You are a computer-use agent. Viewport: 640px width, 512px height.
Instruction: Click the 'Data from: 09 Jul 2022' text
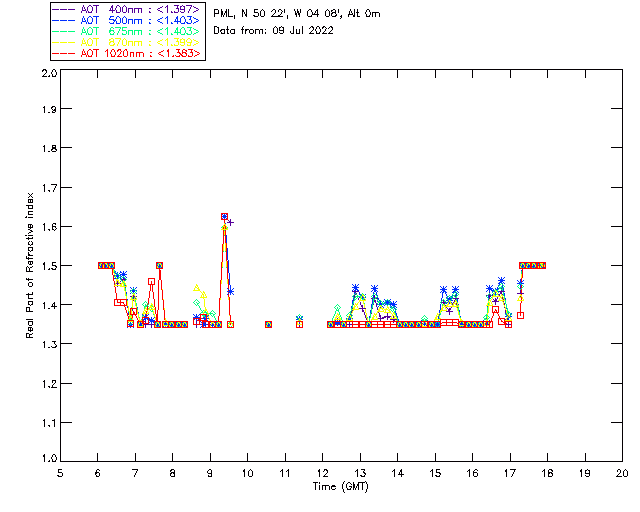coord(273,31)
